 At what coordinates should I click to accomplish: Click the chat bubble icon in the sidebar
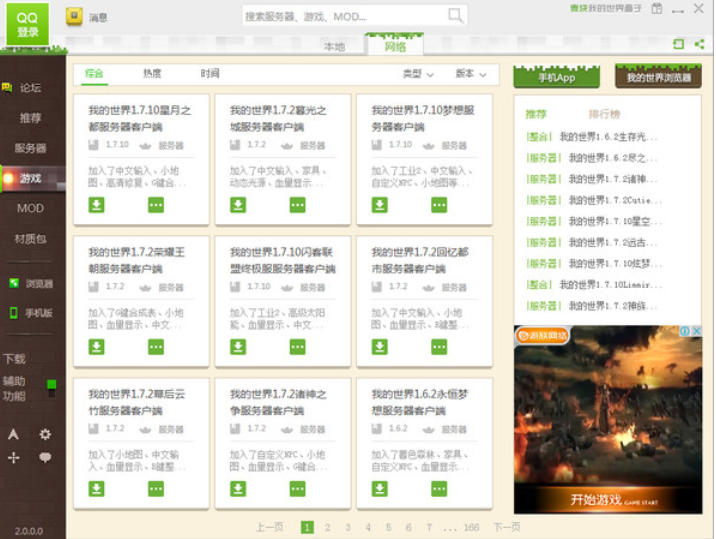pos(45,457)
